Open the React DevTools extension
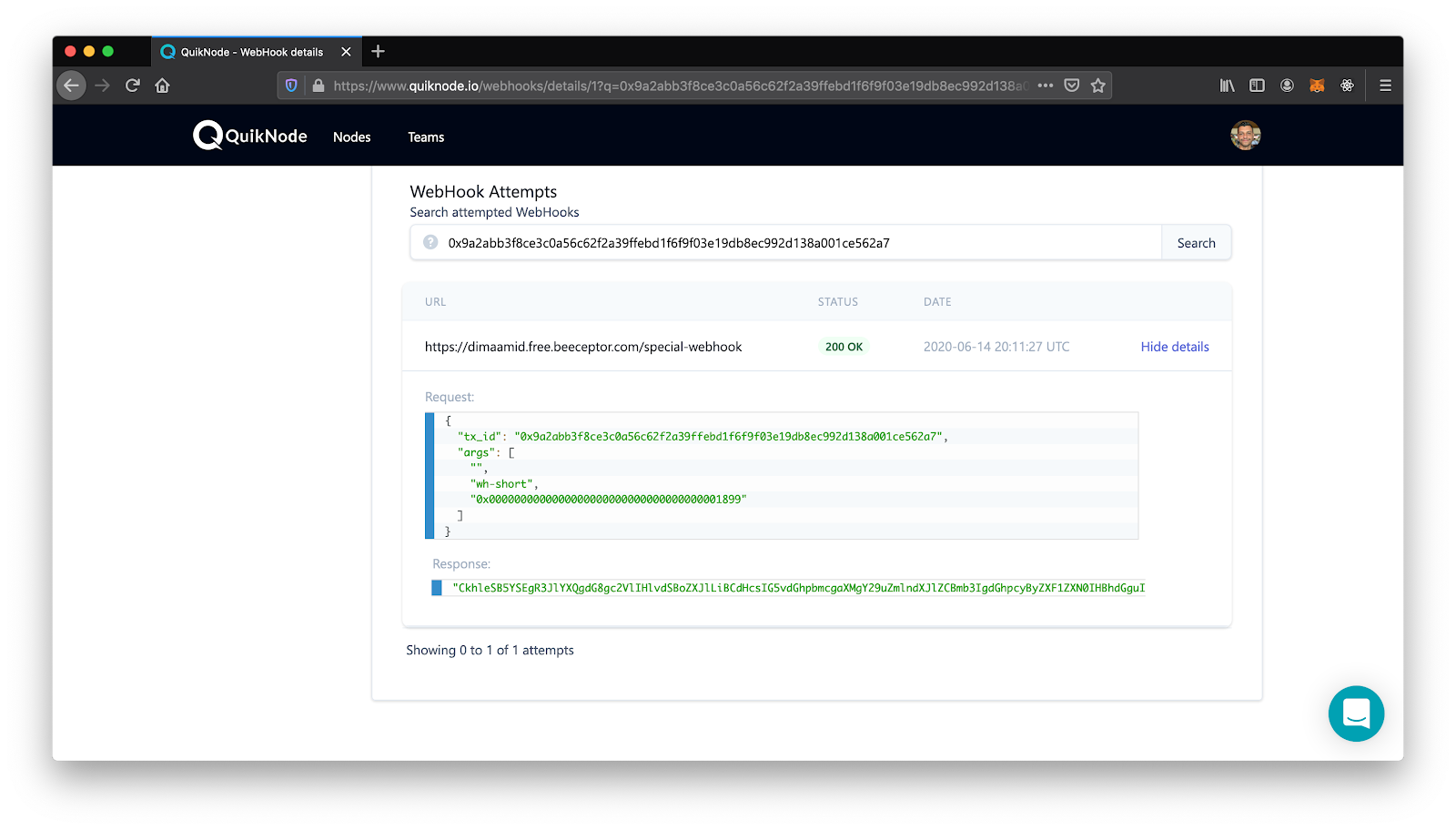1456x830 pixels. [x=1347, y=86]
